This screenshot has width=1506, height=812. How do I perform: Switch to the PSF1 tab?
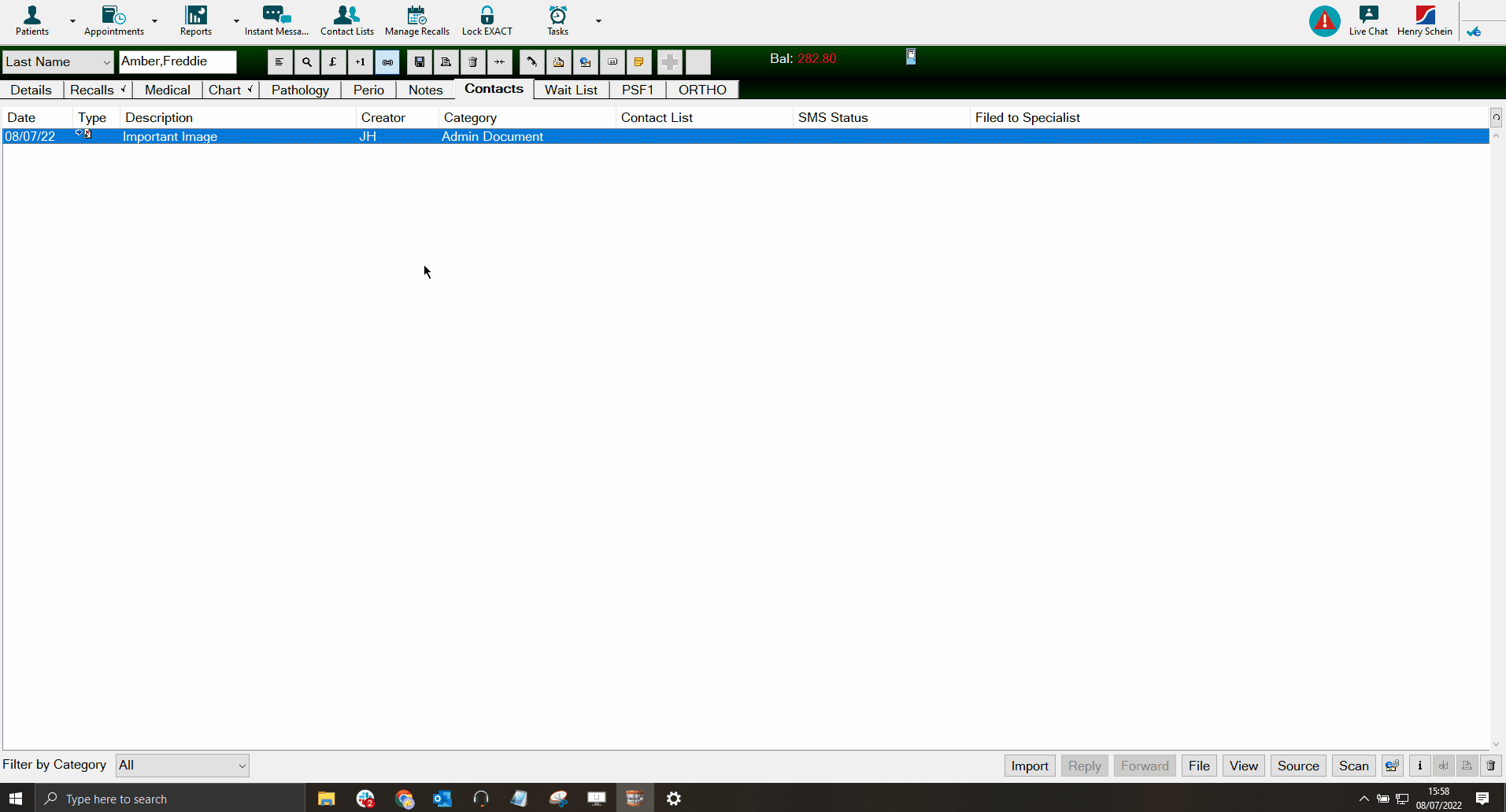[638, 90]
